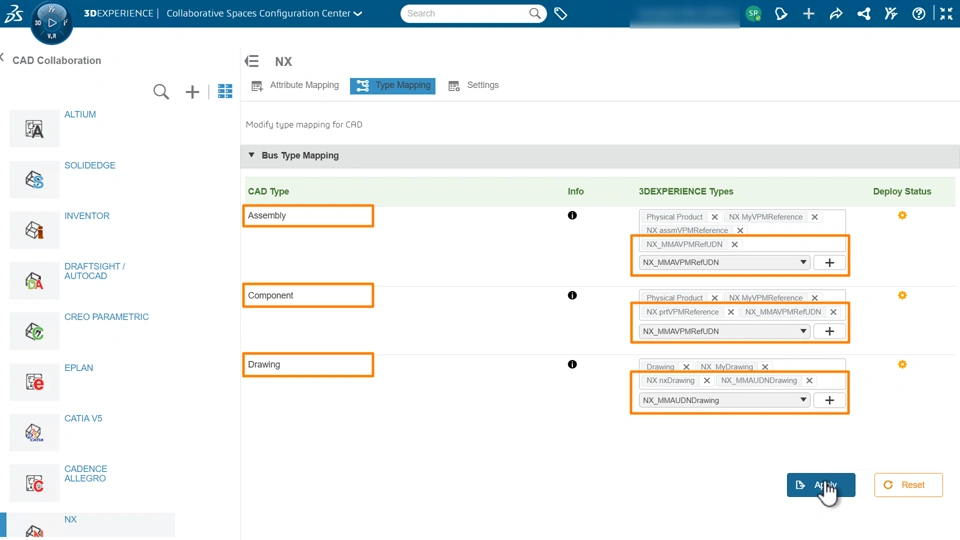Open the CATIA V5 link

pyautogui.click(x=83, y=419)
